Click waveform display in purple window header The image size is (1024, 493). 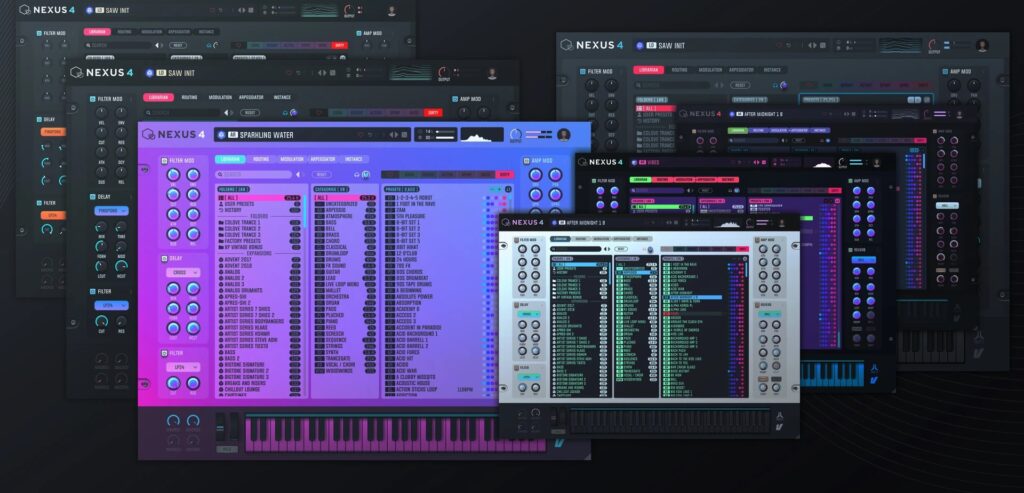click(x=482, y=135)
